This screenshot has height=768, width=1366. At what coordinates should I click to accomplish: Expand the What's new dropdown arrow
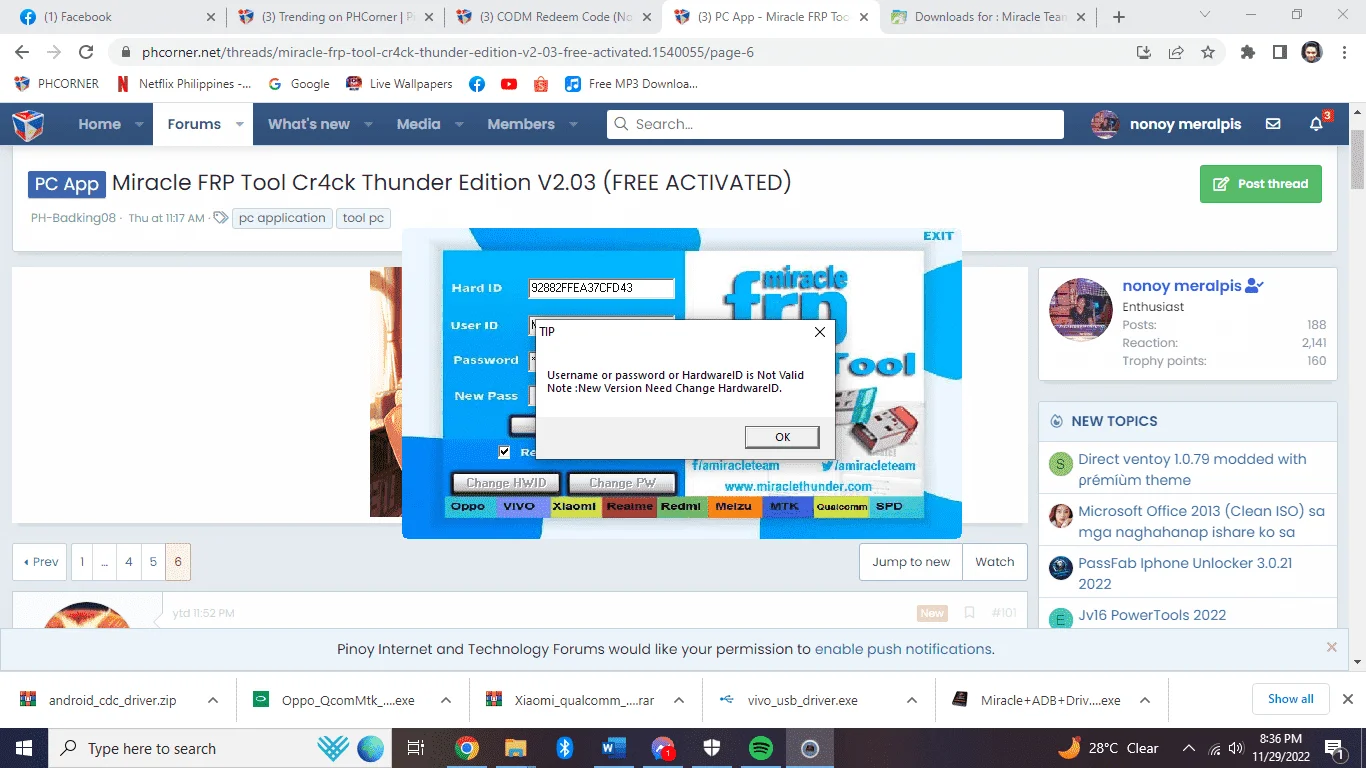click(368, 124)
